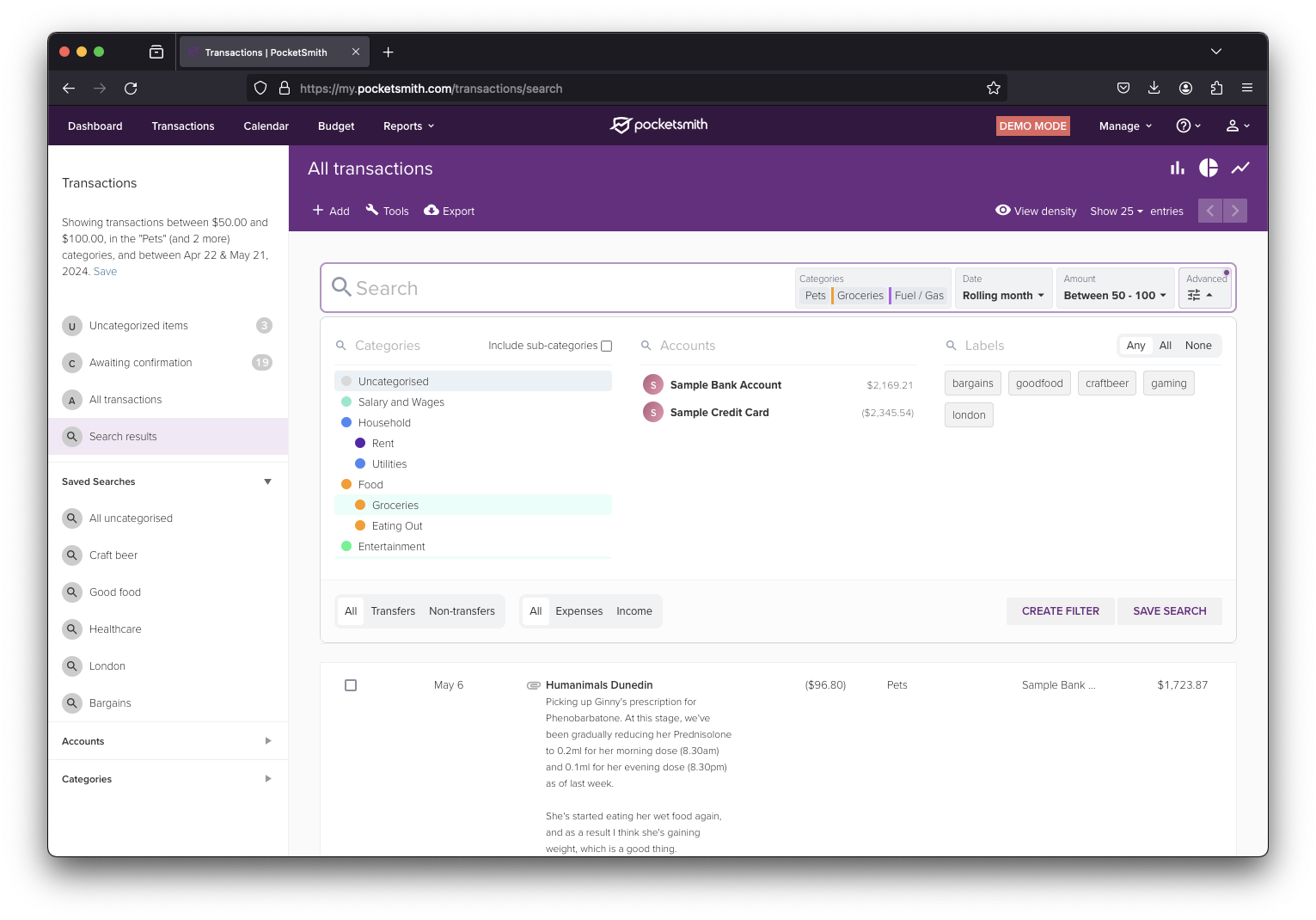Open the Tools wrench menu
The height and width of the screenshot is (920, 1316).
372,211
